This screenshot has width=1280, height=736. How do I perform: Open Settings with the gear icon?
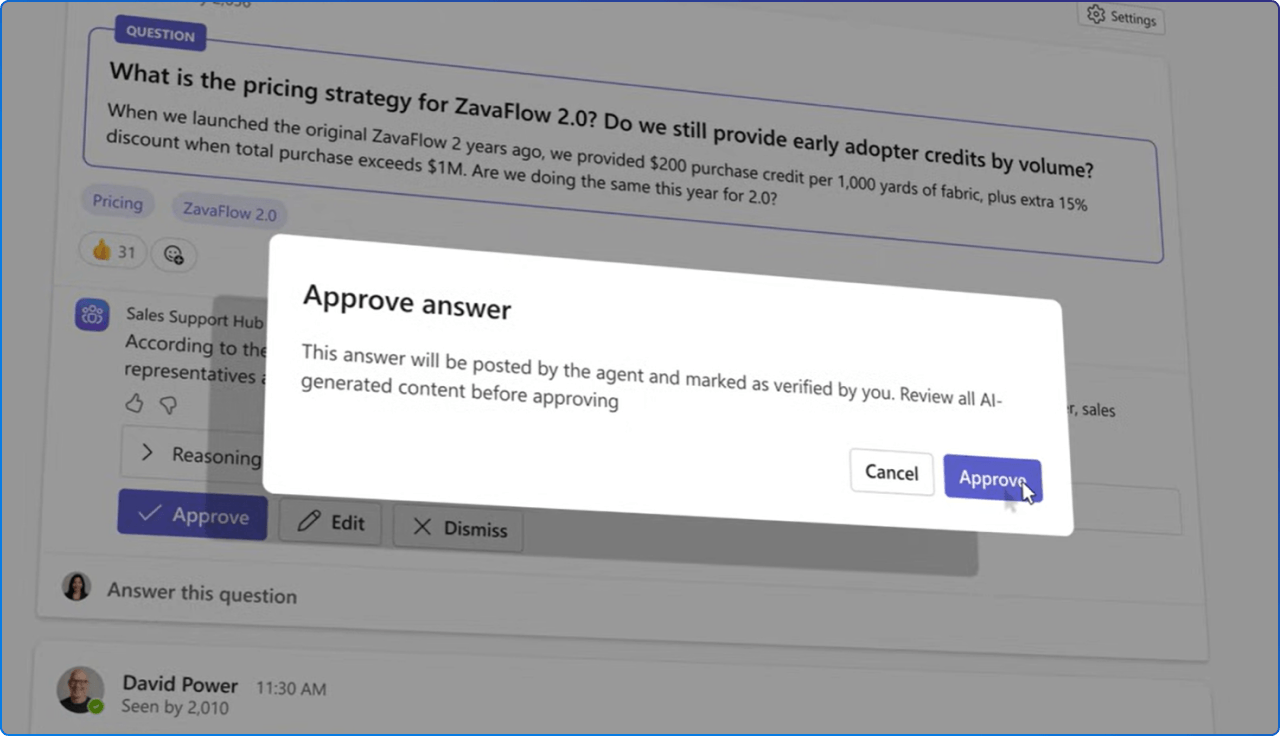pyautogui.click(x=1121, y=17)
